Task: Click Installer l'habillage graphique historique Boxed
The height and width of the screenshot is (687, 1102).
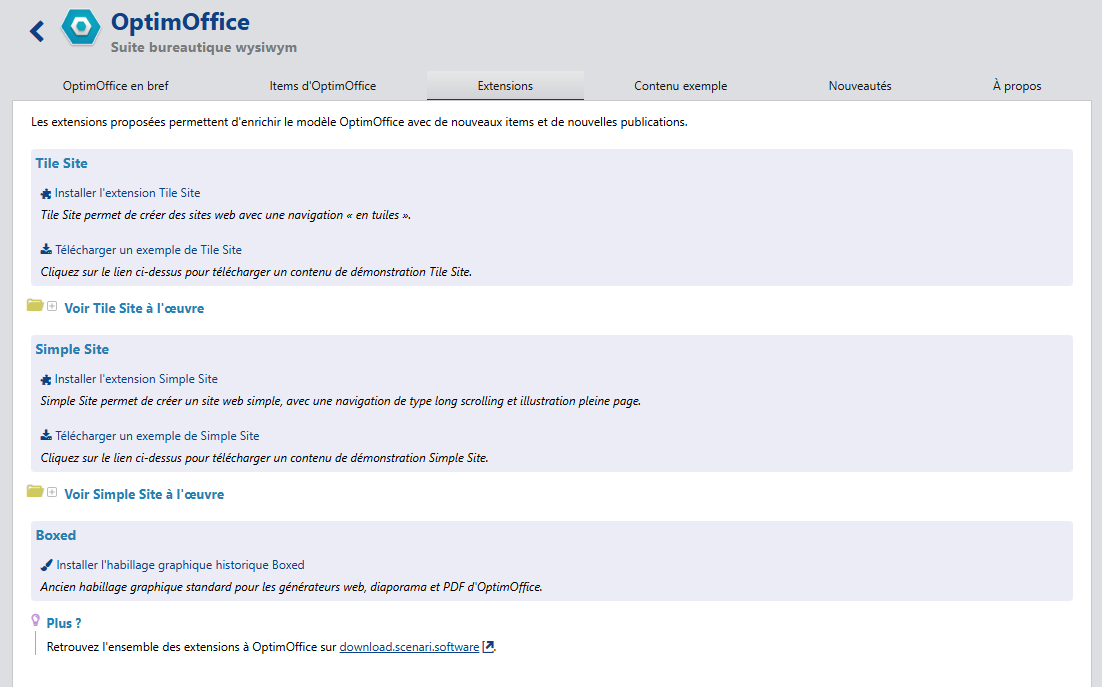Action: pos(180,565)
